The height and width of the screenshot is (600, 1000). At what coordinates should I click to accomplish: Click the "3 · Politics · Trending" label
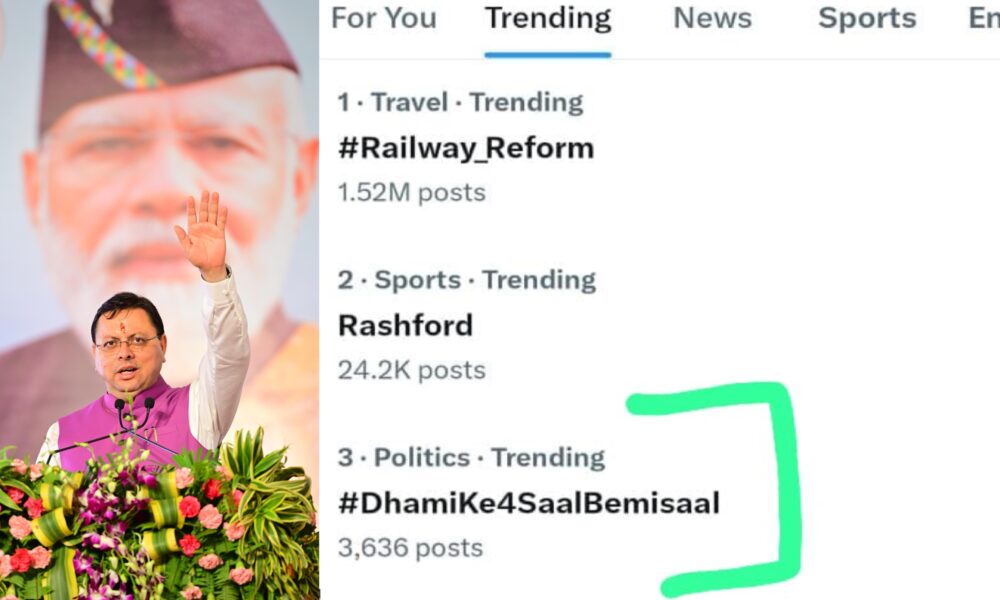click(x=471, y=458)
